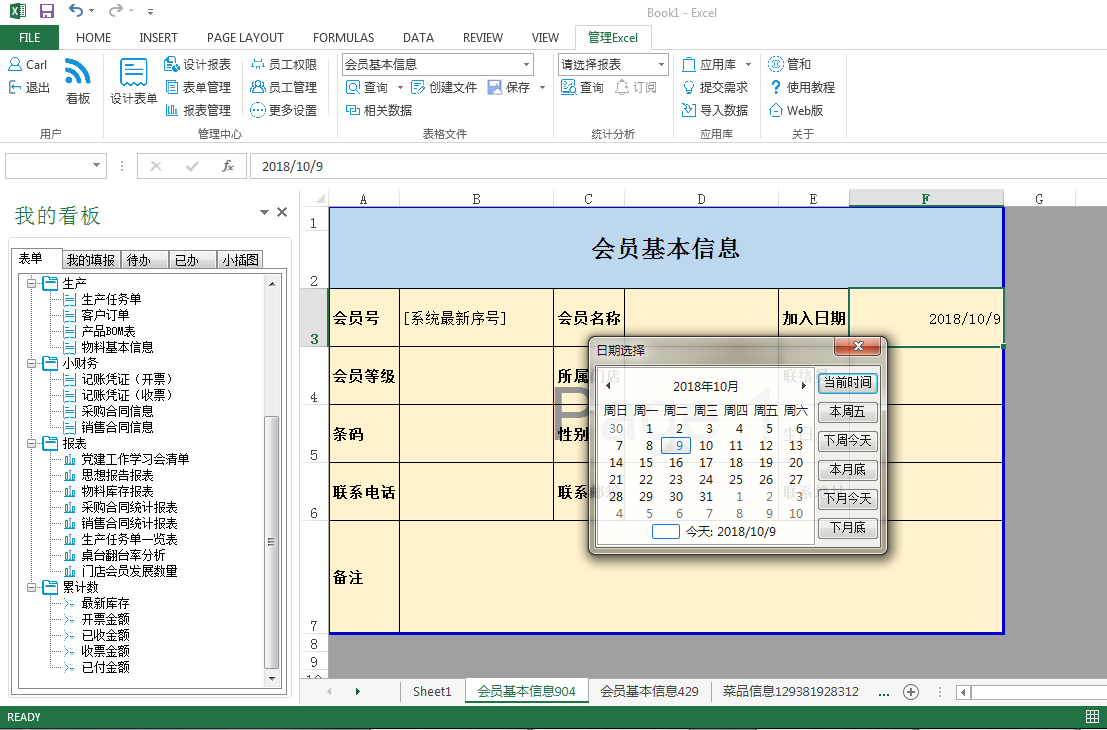Click the 本月底 button
The height and width of the screenshot is (730, 1107).
tap(848, 469)
